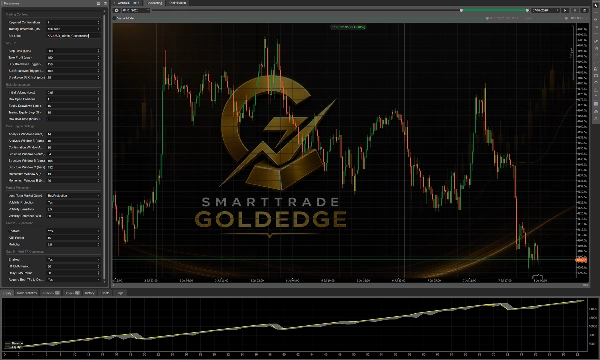Screen dimensions: 600x360
Task: Switch to the Optimization tab
Action: click(x=178, y=3)
